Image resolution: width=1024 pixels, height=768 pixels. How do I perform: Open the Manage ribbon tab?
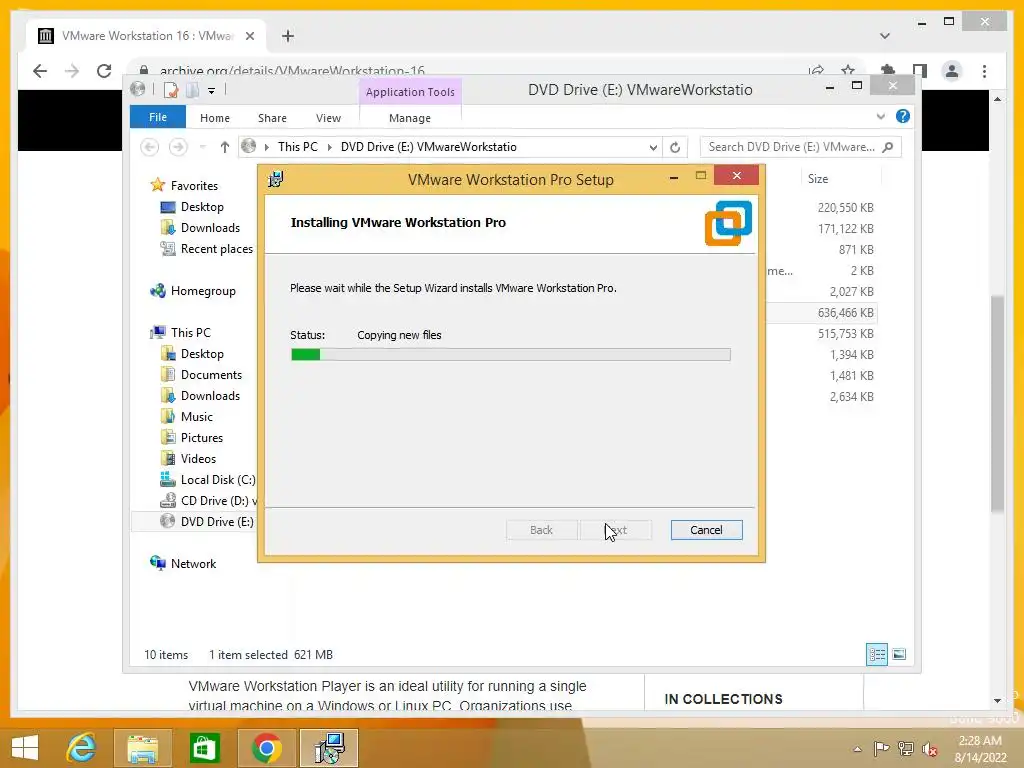click(409, 118)
